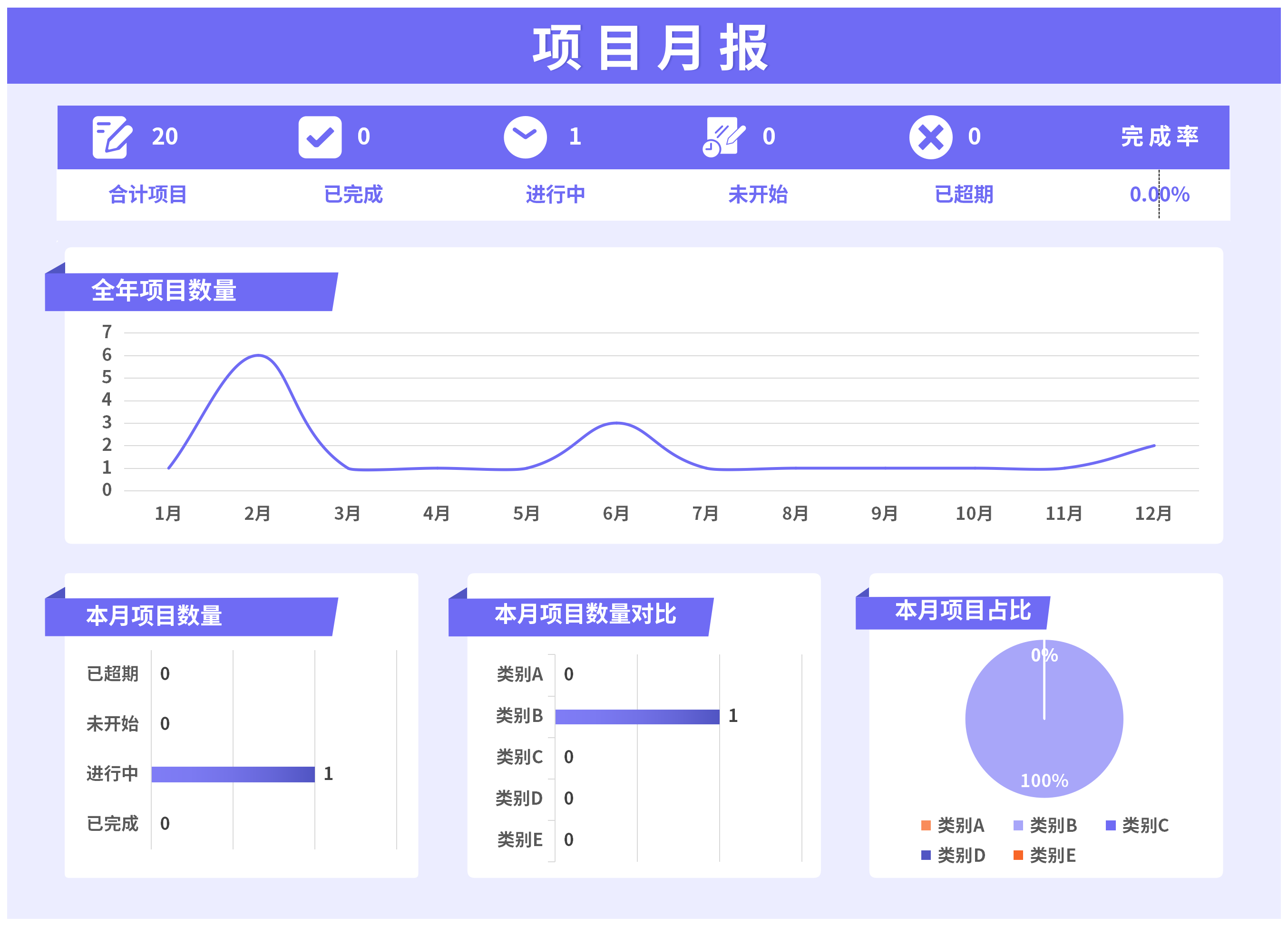Click the 类别A orange legend swatch

pos(926,825)
